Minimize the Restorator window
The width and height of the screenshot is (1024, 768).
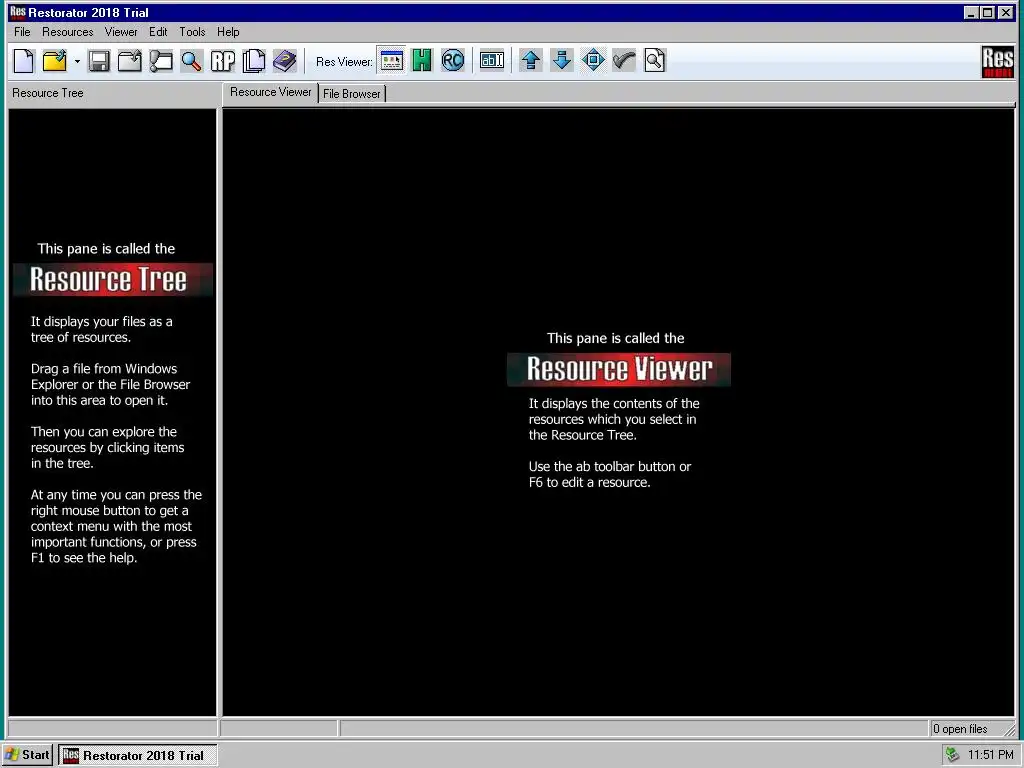(x=972, y=12)
